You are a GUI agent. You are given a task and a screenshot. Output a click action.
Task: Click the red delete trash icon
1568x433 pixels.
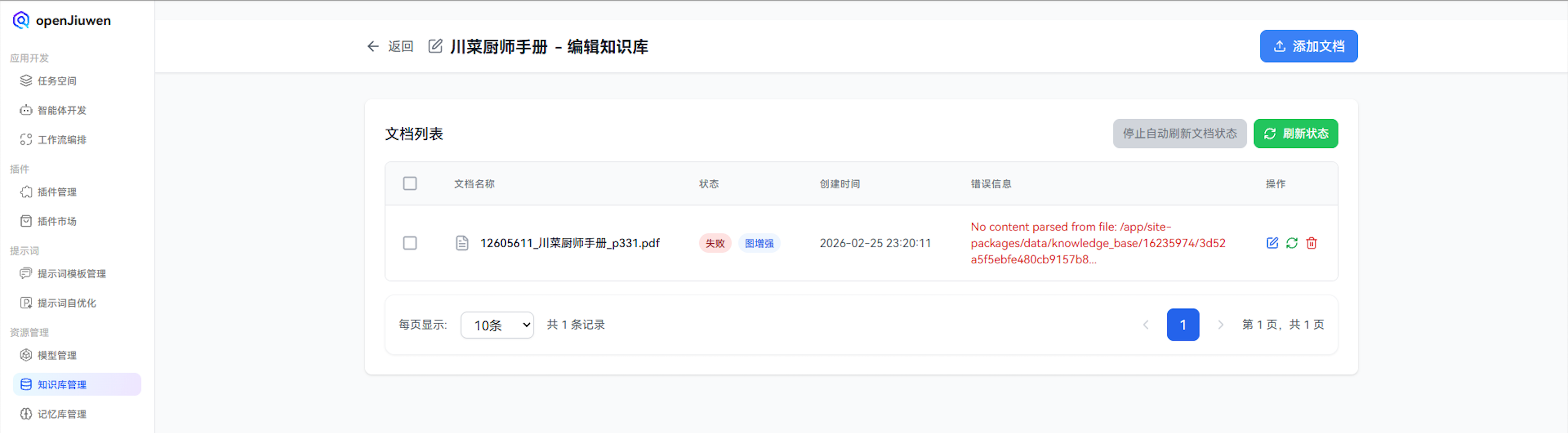1312,243
